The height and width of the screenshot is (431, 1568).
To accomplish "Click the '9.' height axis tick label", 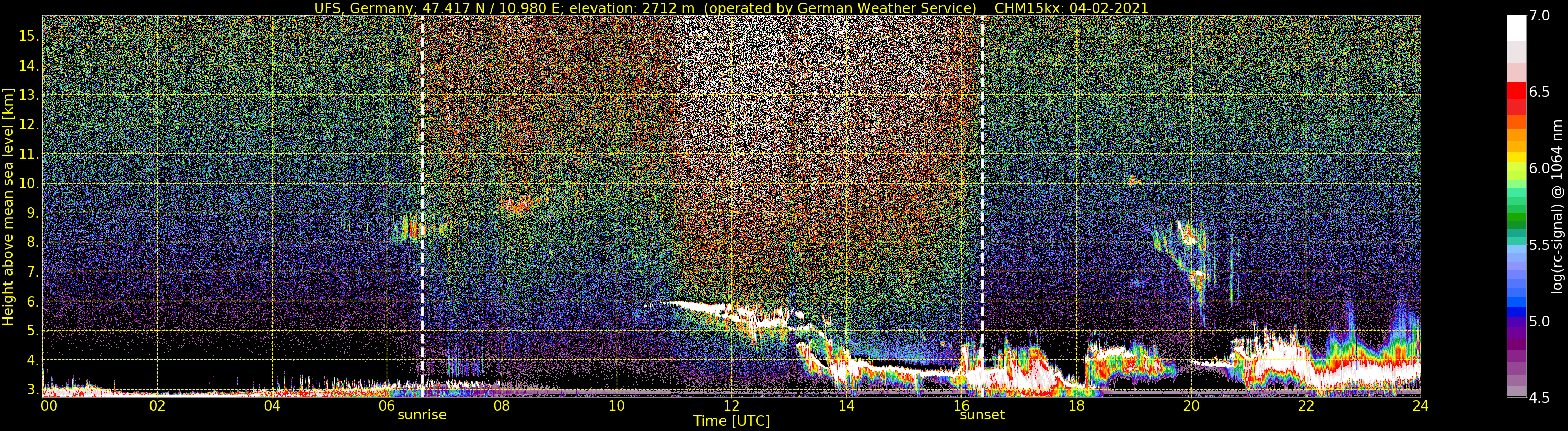I will coord(32,213).
